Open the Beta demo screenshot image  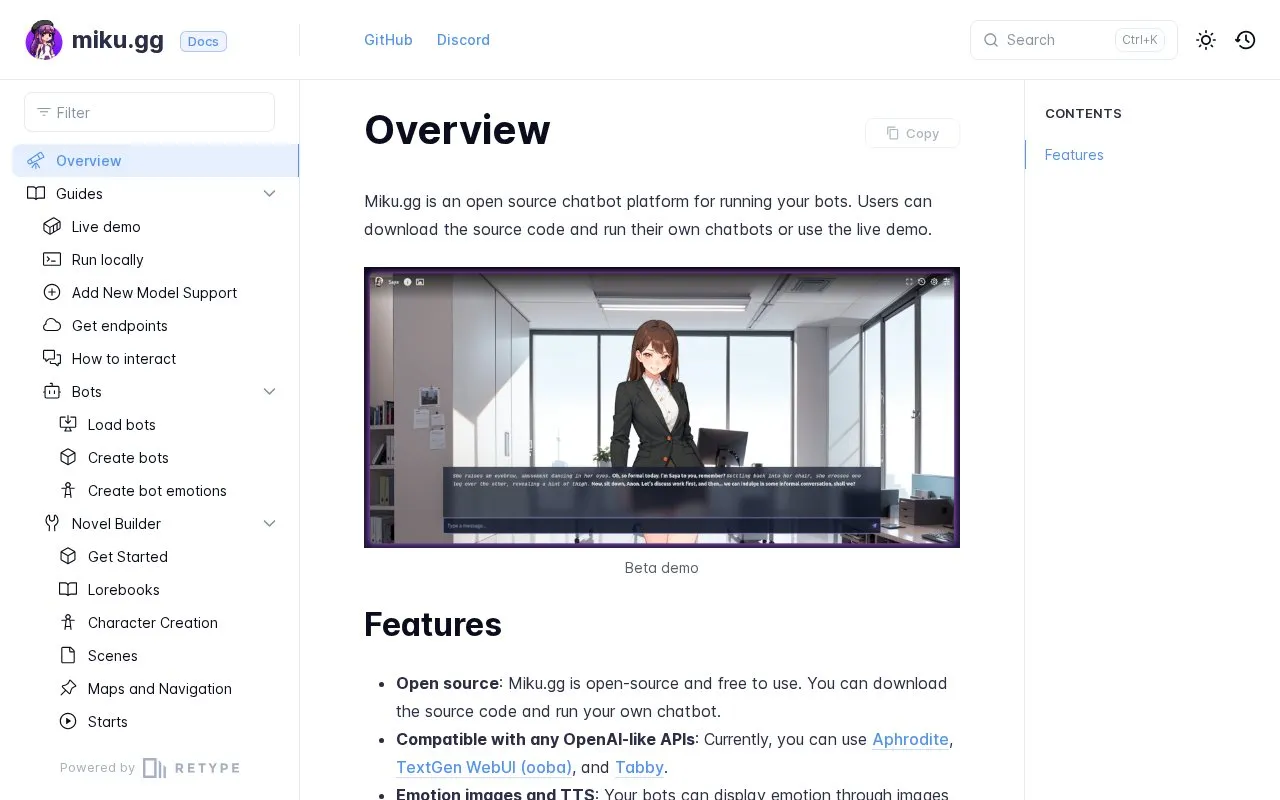(662, 407)
